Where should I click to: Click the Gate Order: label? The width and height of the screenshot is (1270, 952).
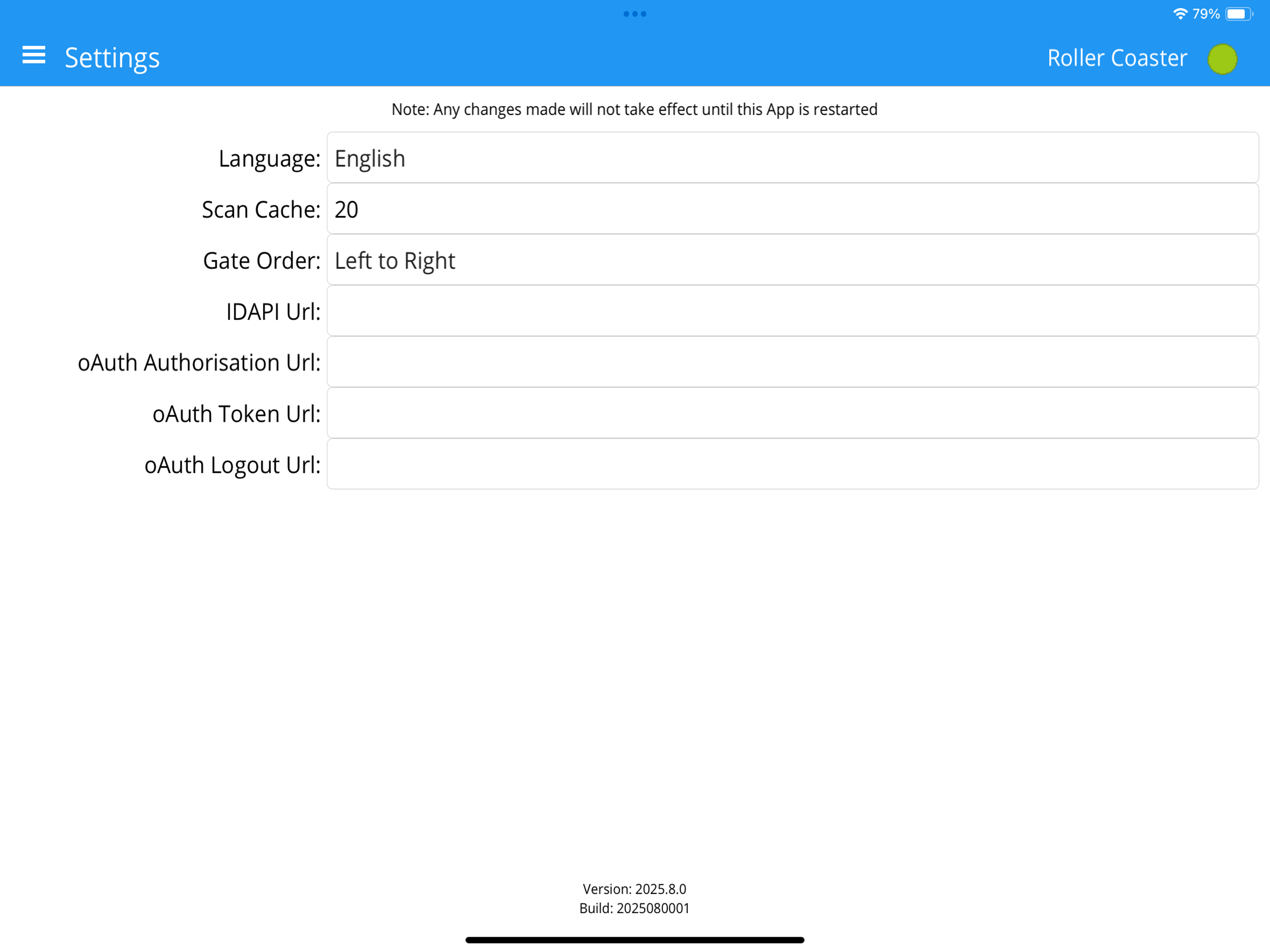pos(262,261)
